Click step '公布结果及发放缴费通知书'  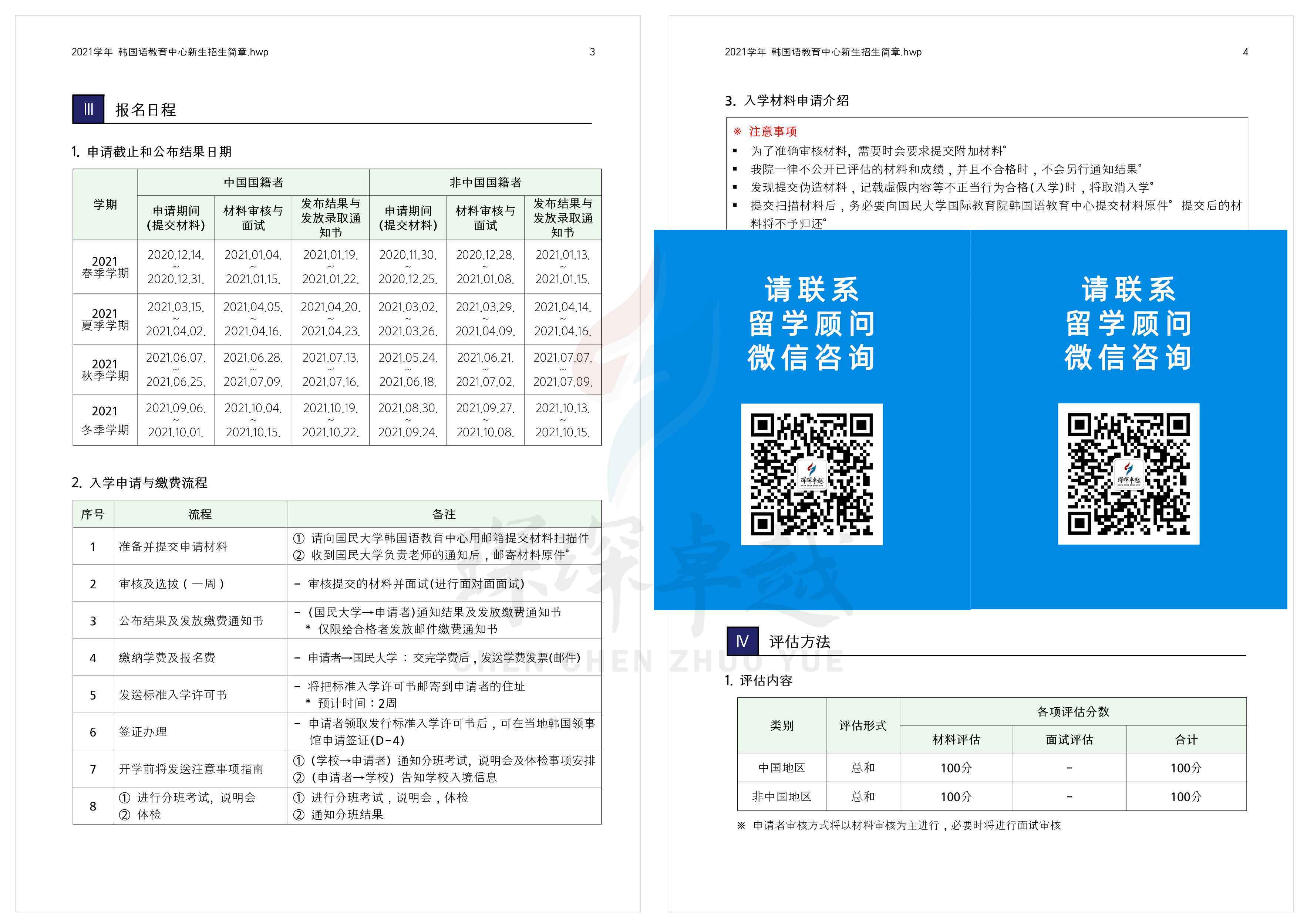(191, 621)
